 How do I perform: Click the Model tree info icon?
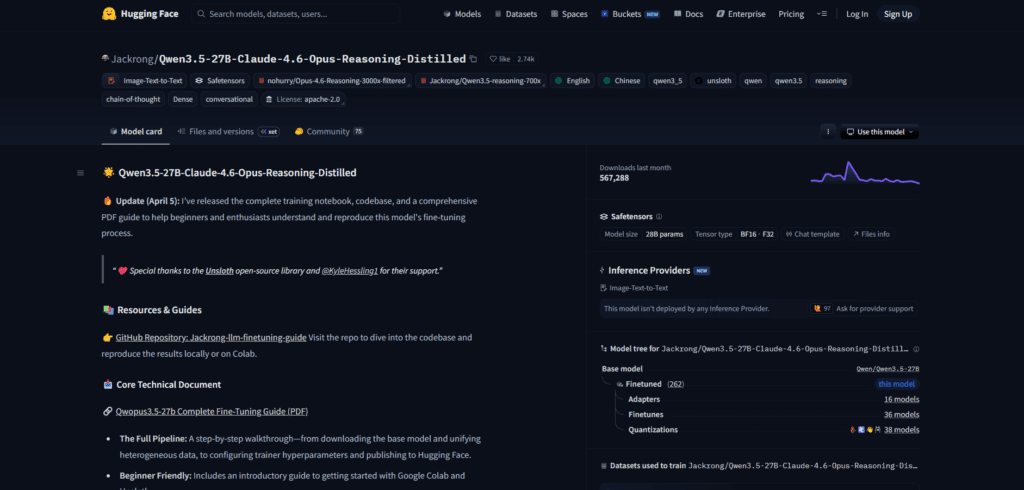click(916, 350)
